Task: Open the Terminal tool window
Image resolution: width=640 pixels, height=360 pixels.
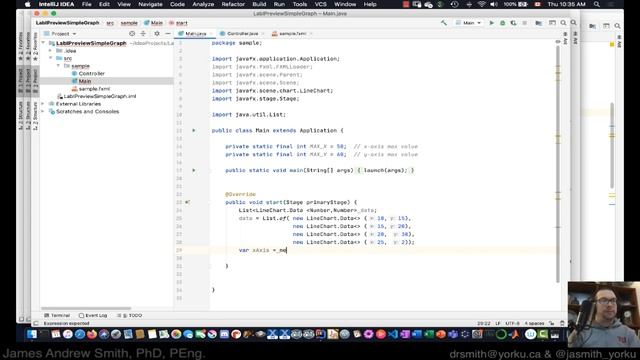Action: pos(57,316)
